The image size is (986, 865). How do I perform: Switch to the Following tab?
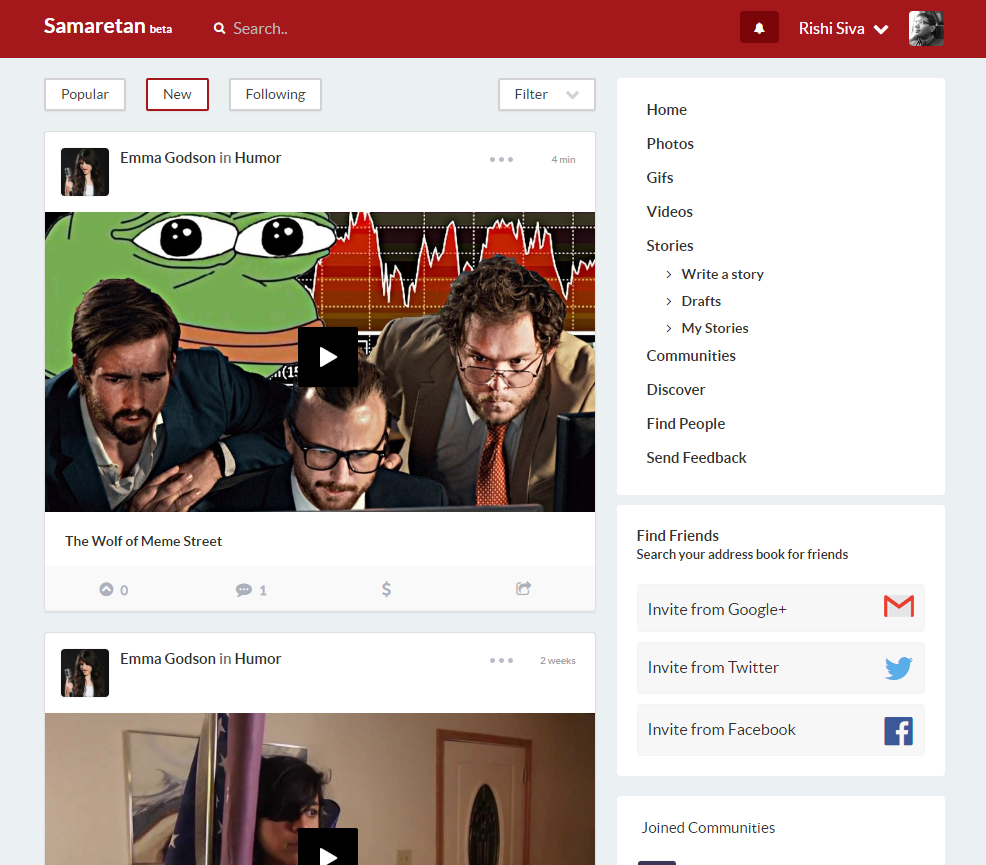coord(275,94)
